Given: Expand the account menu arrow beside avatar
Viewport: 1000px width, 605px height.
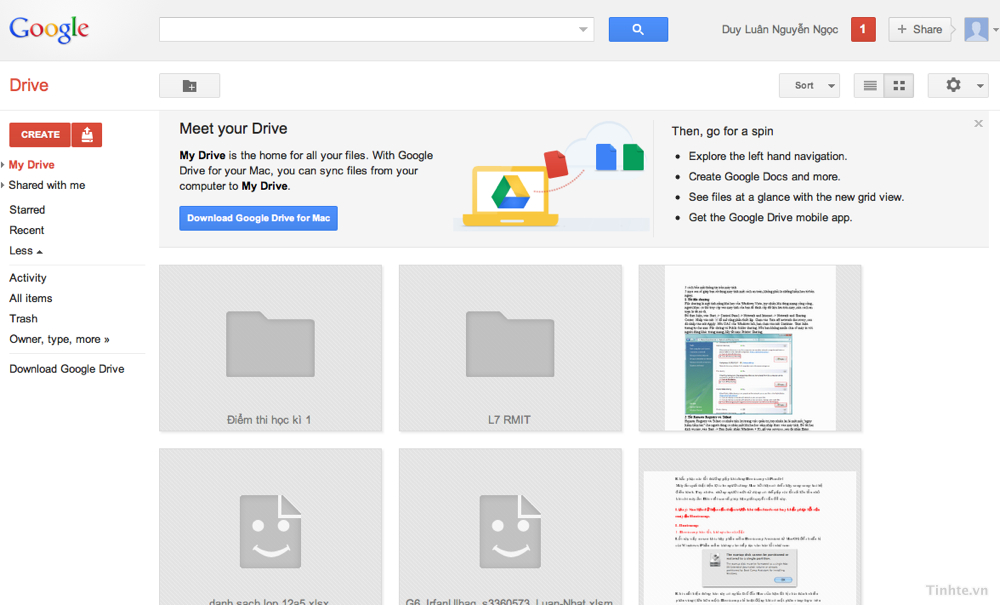Looking at the screenshot, I should pyautogui.click(x=996, y=29).
